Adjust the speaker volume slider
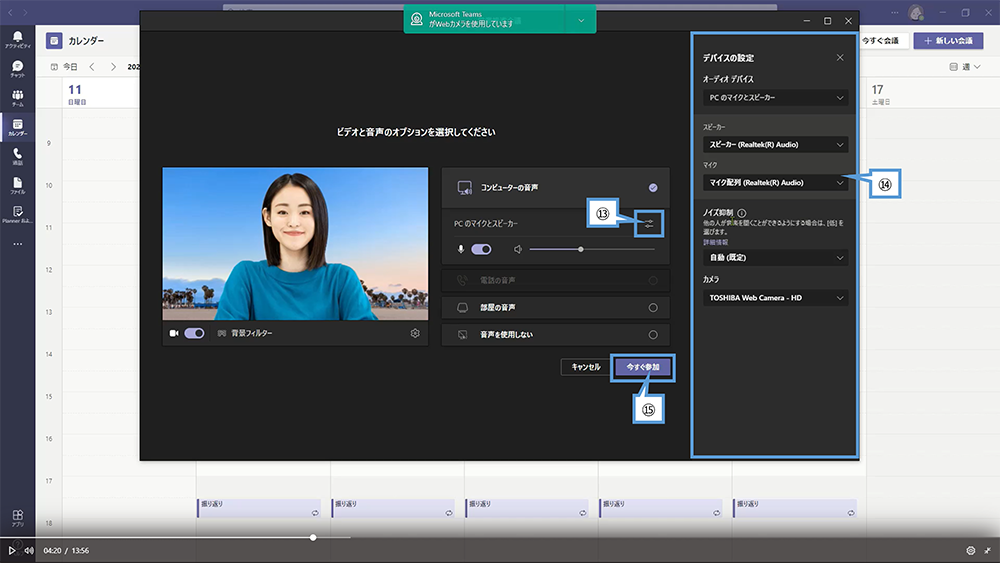 point(581,249)
